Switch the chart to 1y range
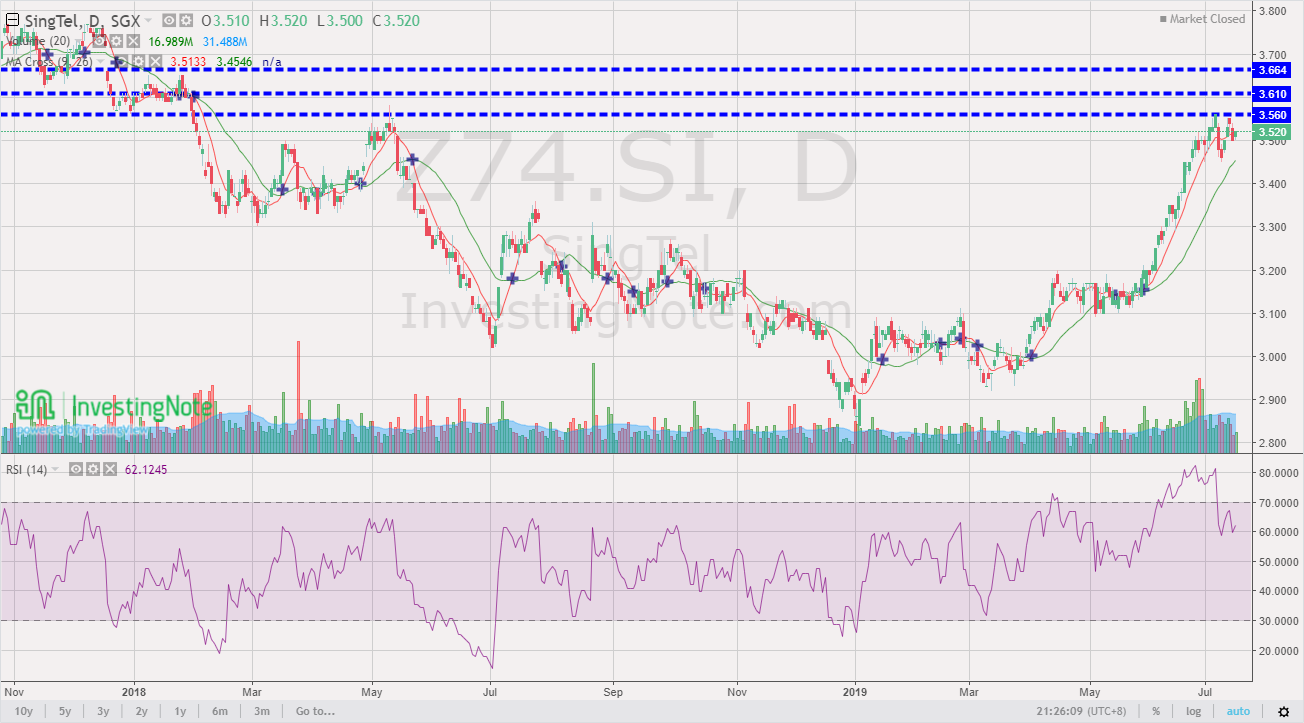Viewport: 1304px width, 723px height. (179, 710)
